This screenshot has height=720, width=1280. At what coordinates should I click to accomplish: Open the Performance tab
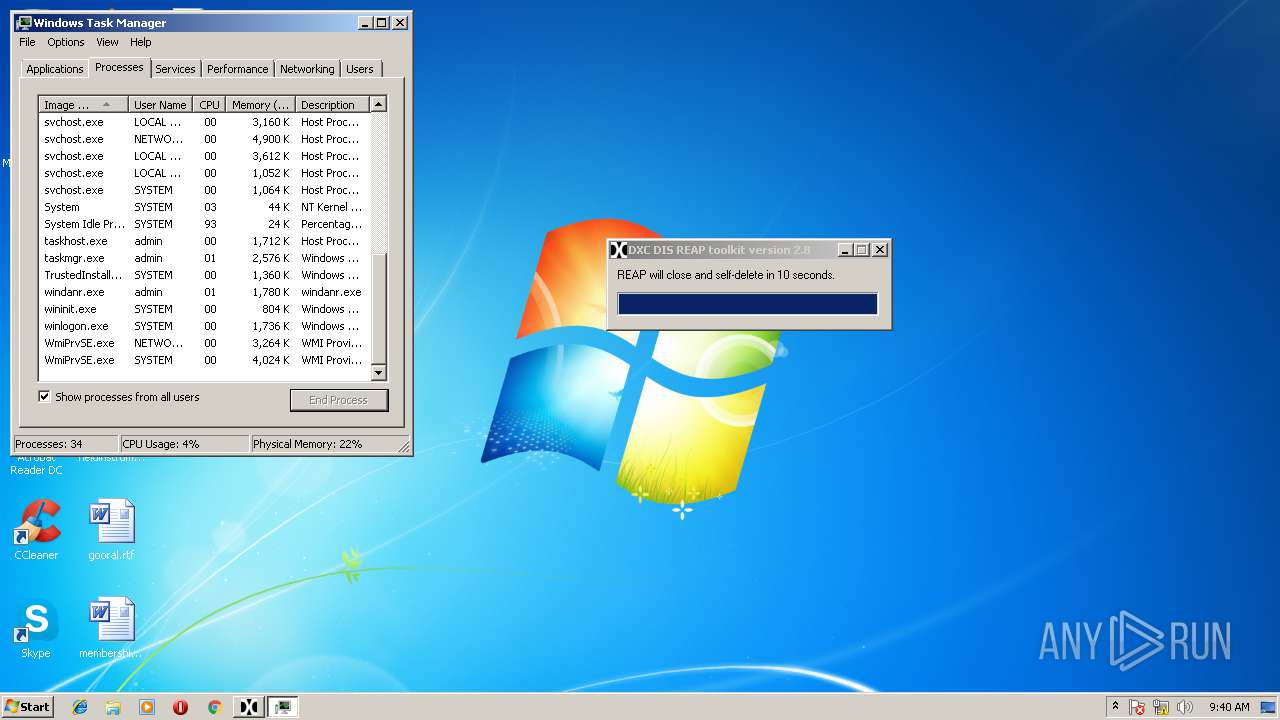237,69
